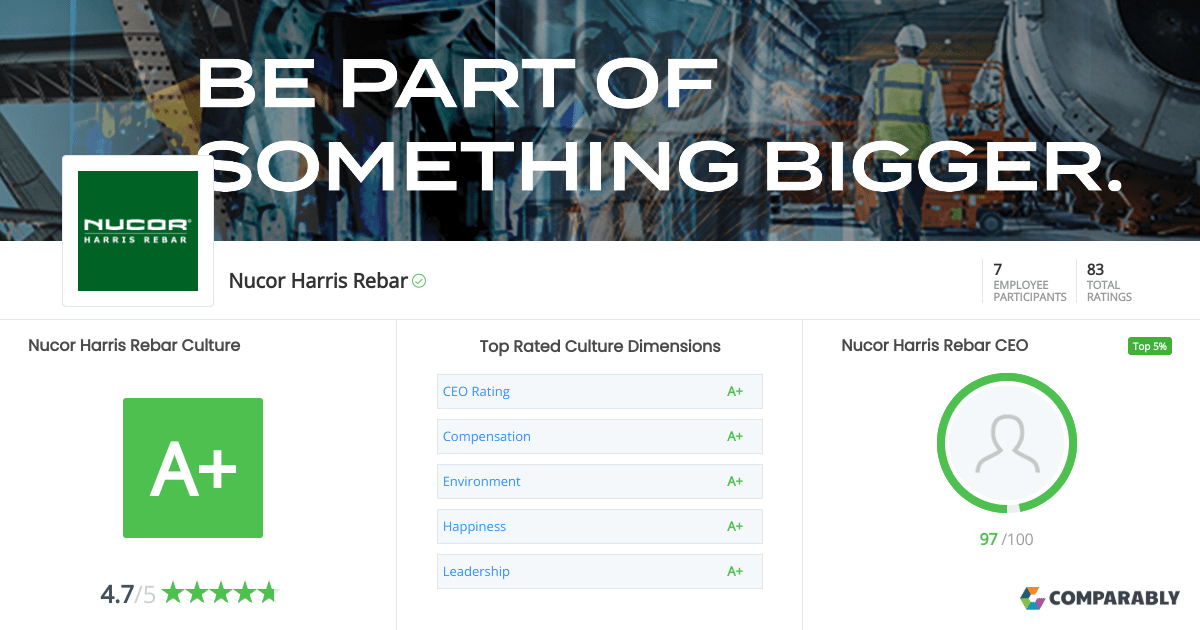Click the green A+ culture grade tile
Screen dimensions: 1200x630
click(x=192, y=467)
